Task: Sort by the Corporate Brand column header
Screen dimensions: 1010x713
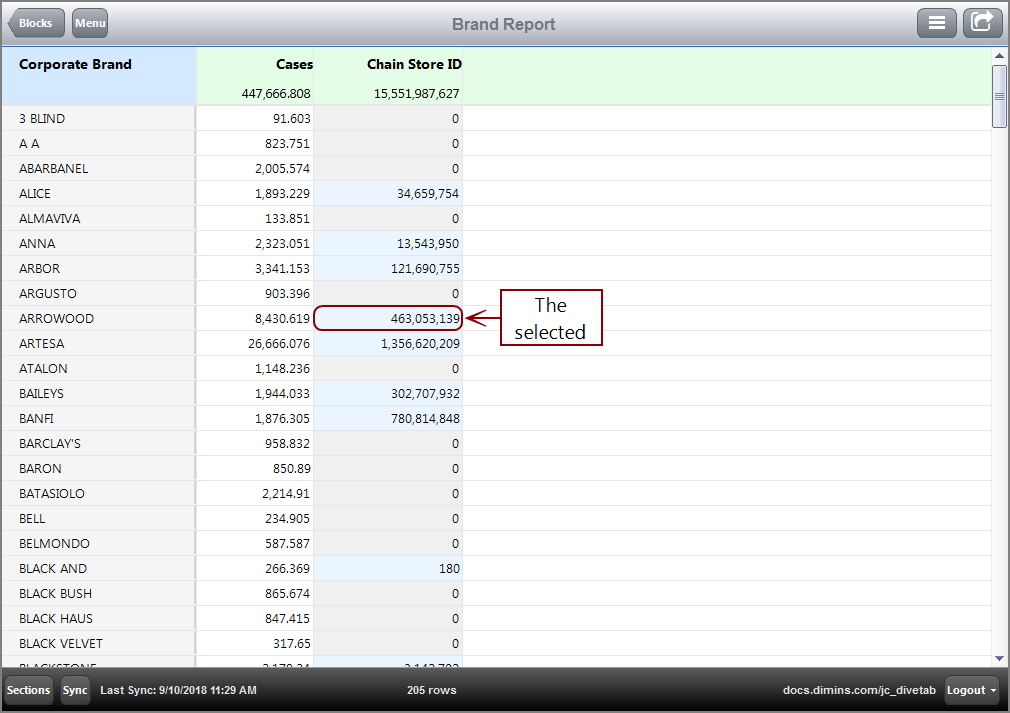Action: point(75,64)
